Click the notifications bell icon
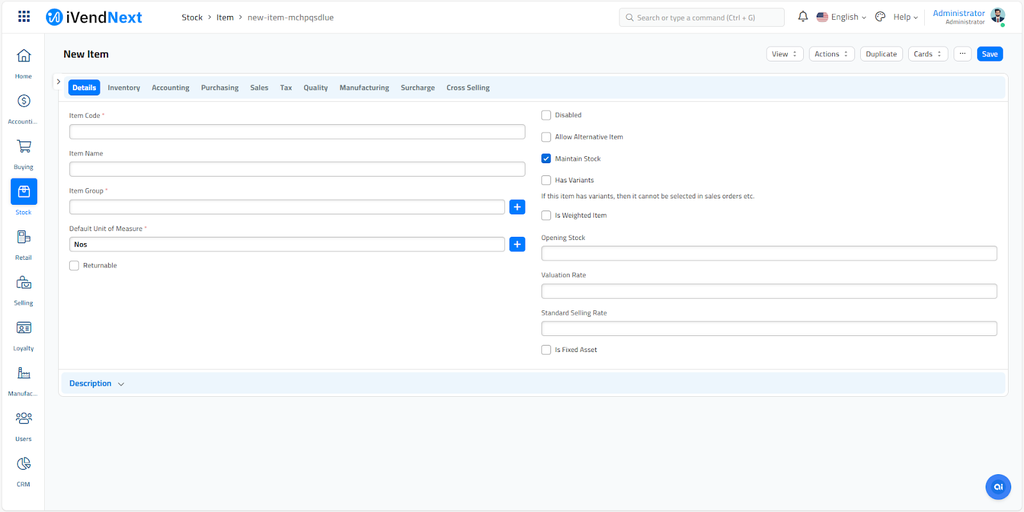The height and width of the screenshot is (512, 1024). (x=803, y=17)
